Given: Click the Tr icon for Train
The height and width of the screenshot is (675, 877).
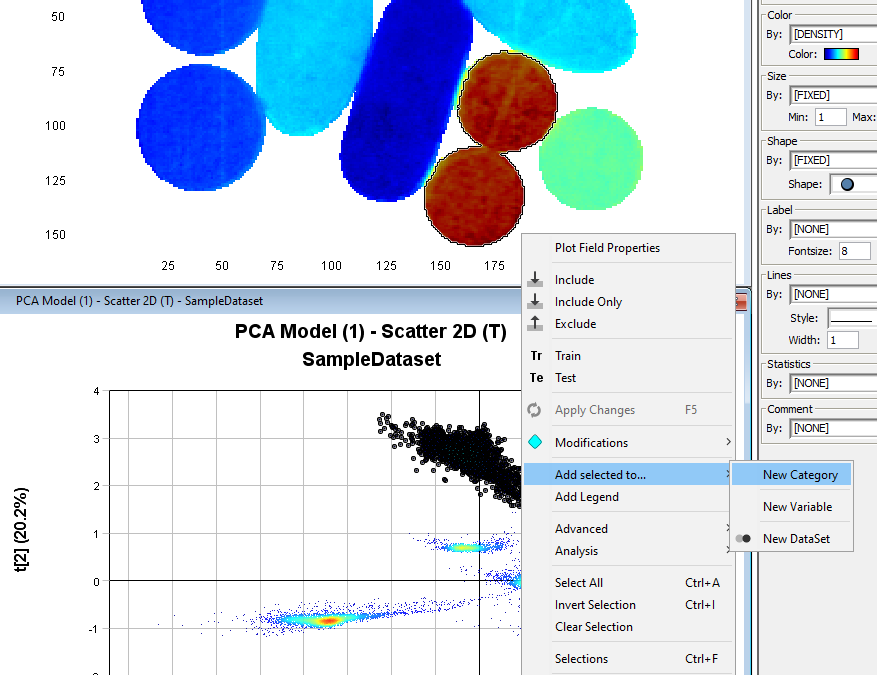Looking at the screenshot, I should pyautogui.click(x=536, y=356).
